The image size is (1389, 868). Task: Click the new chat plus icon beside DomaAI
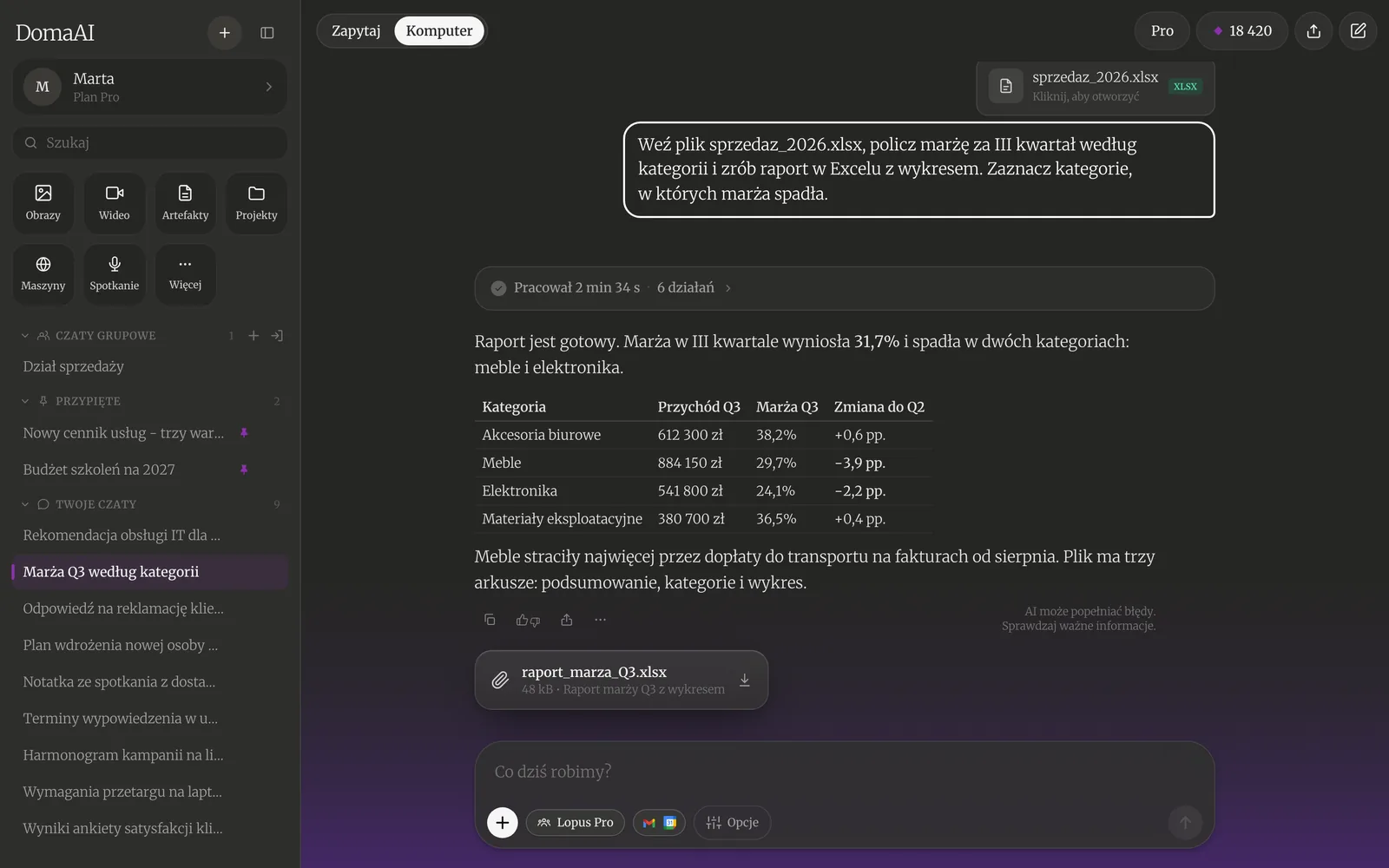tap(225, 33)
